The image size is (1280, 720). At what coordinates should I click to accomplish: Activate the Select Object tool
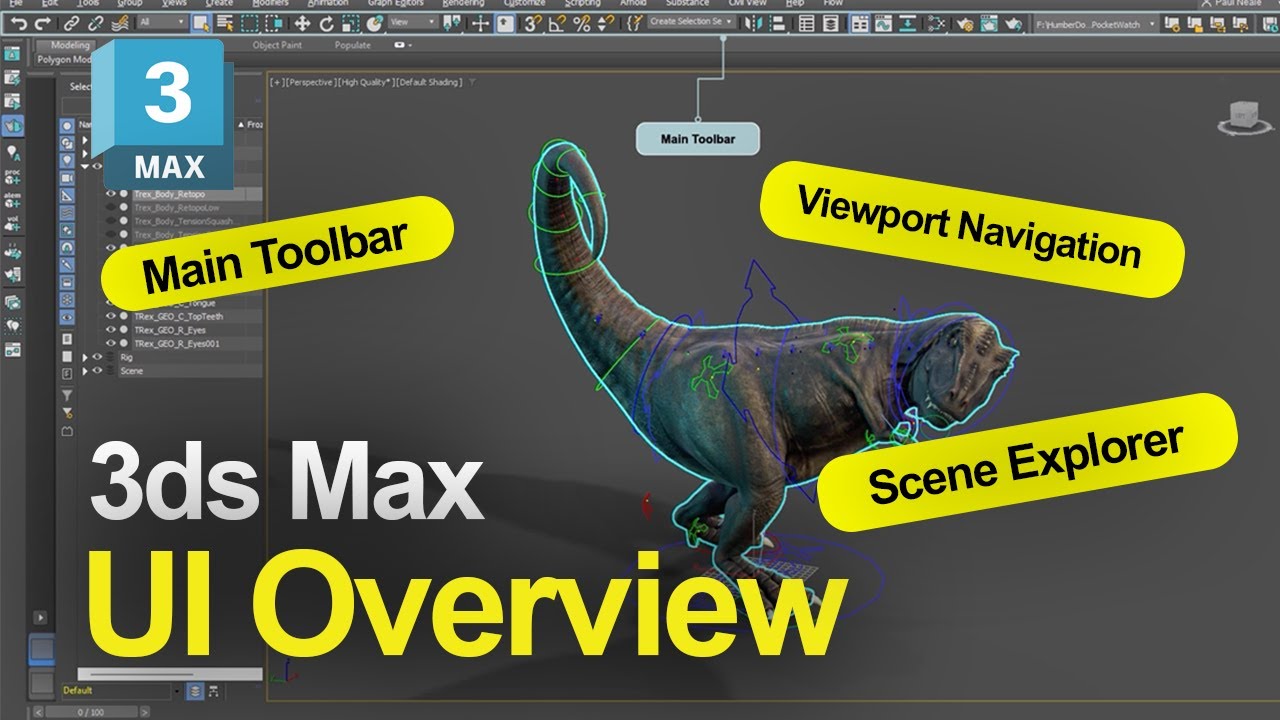pos(201,22)
